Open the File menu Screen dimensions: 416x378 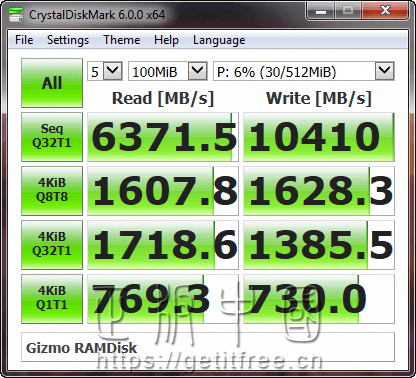tap(24, 40)
